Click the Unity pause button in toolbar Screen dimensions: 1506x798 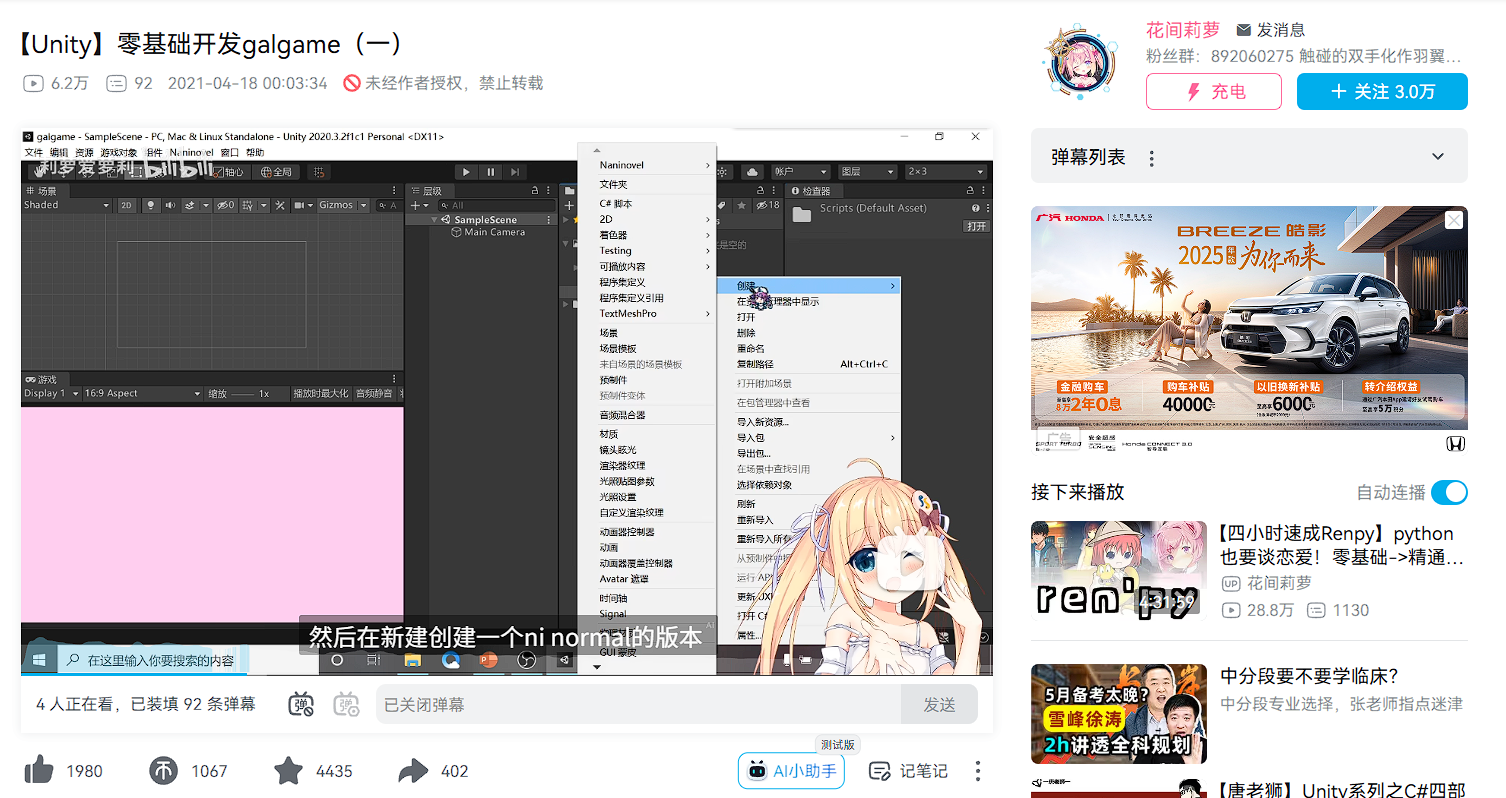pos(490,172)
